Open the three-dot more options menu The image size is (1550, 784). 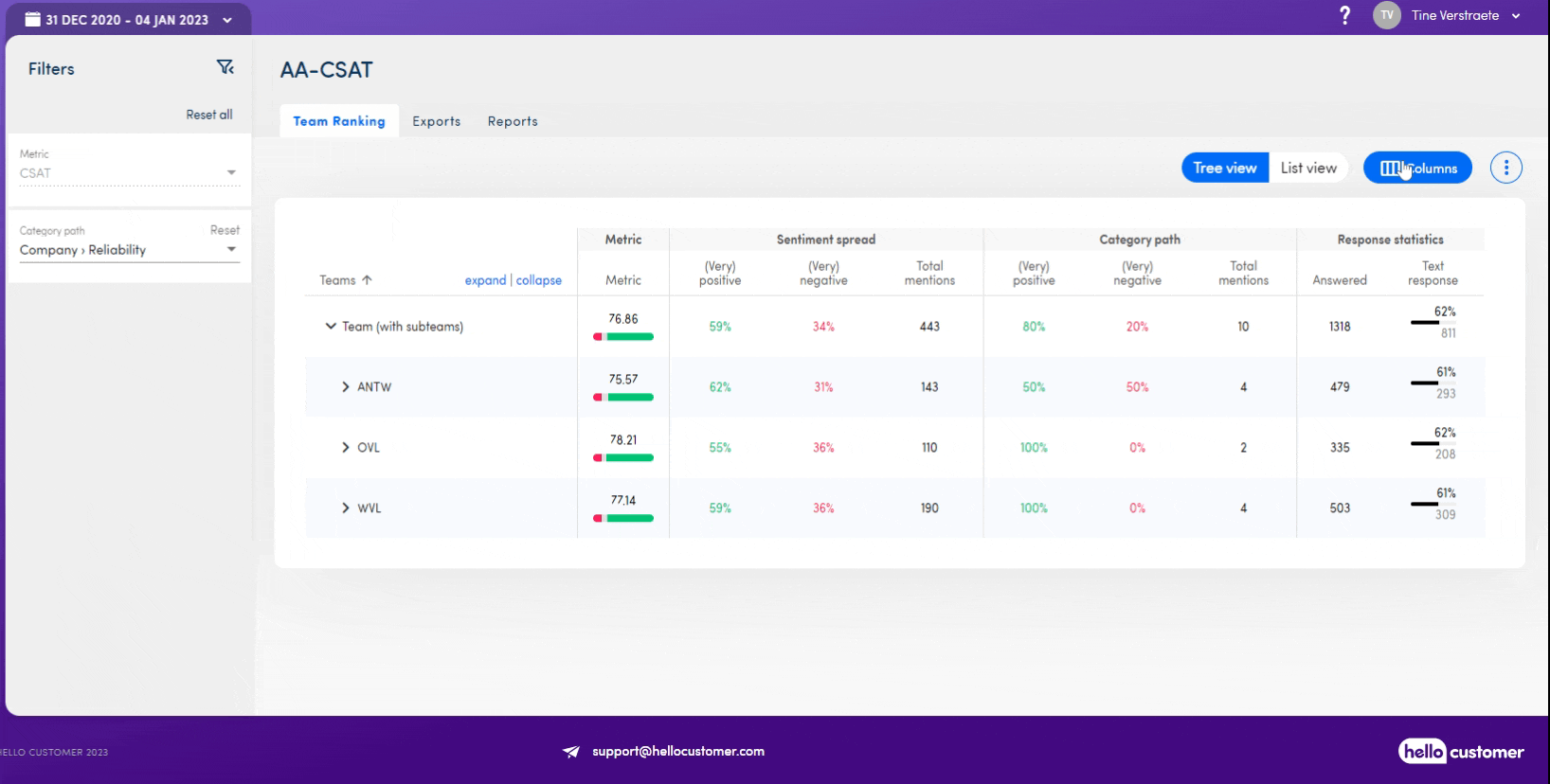(1505, 168)
